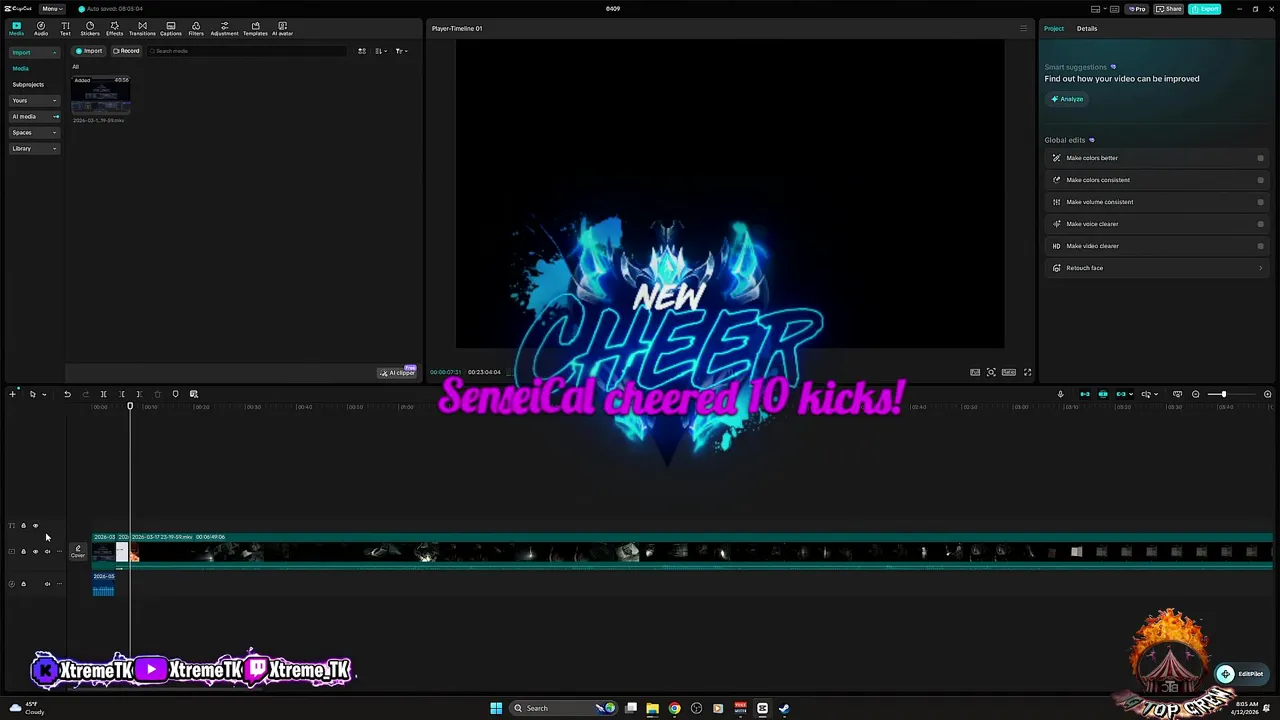This screenshot has height=720, width=1280.
Task: Open the sort order dropdown in the media panel
Action: coord(382,51)
